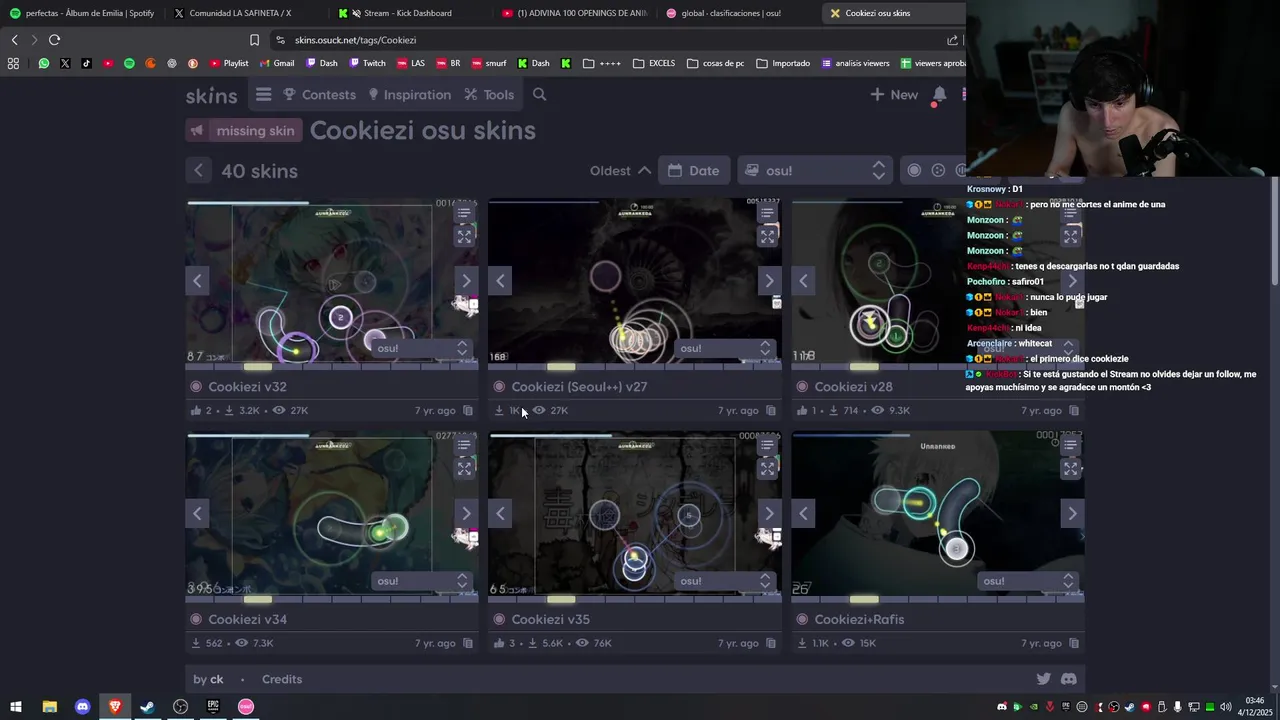Open osu! mode selector on Cookiezi+Rafis preview

point(1028,581)
